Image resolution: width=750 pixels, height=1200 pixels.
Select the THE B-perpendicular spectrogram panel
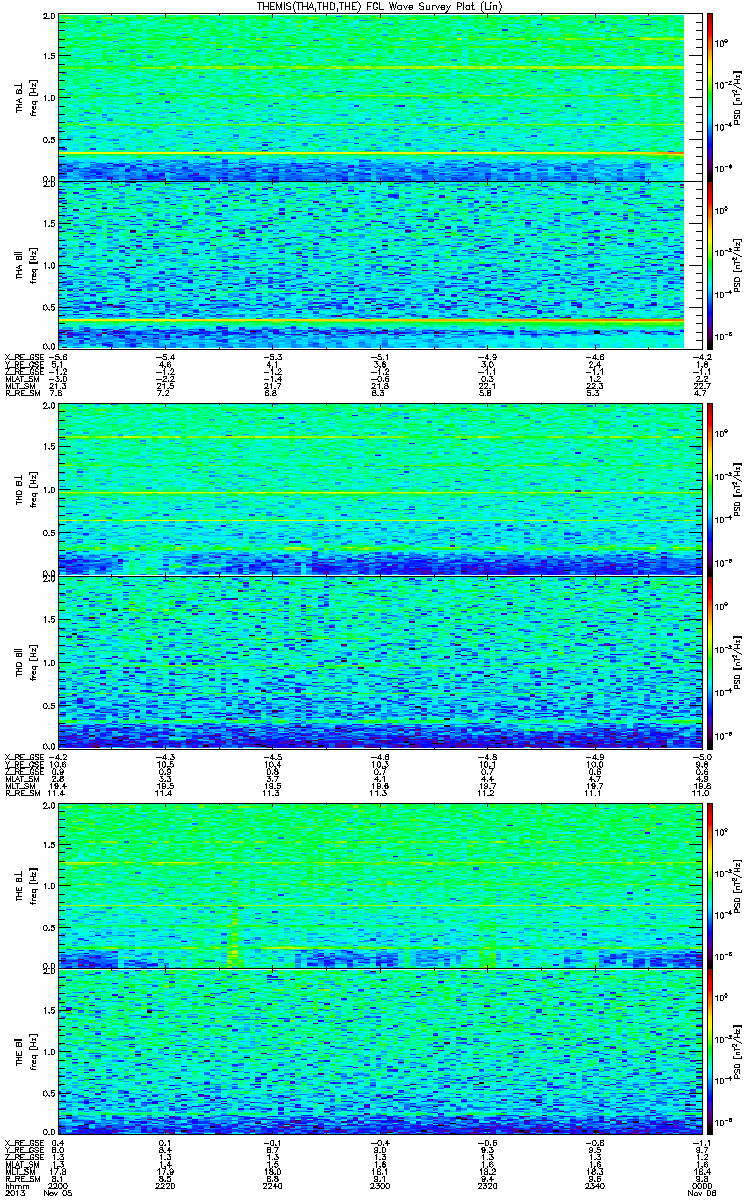[370, 885]
